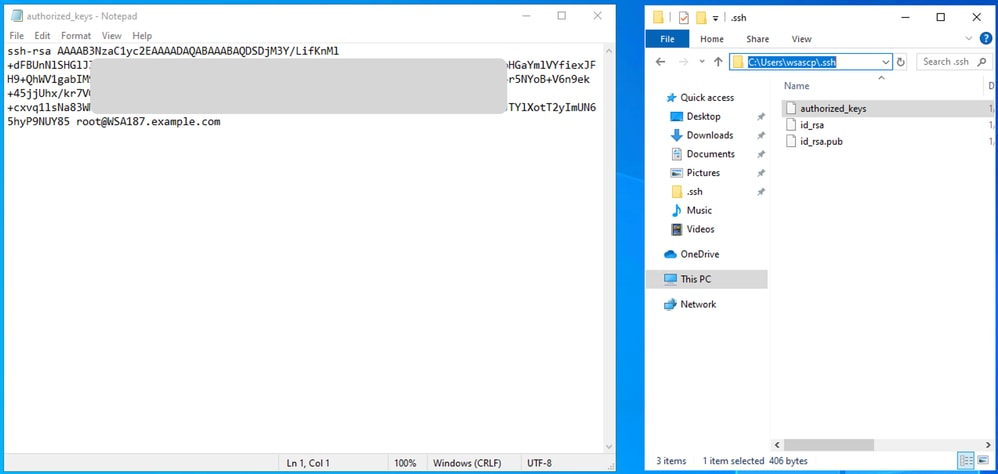Viewport: 998px width, 474px height.
Task: Open the Format menu in Notepad
Action: 76,36
